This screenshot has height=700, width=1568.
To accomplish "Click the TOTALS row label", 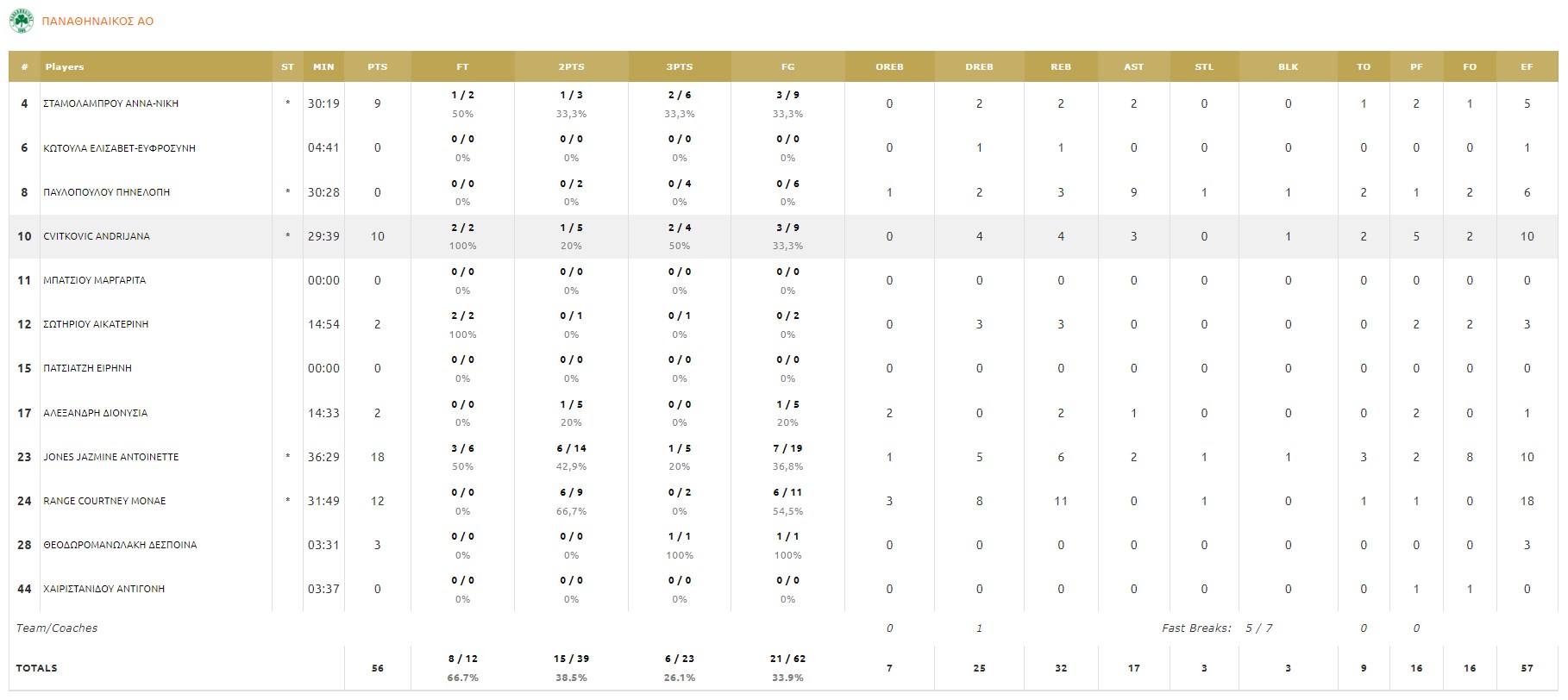I will 36,668.
